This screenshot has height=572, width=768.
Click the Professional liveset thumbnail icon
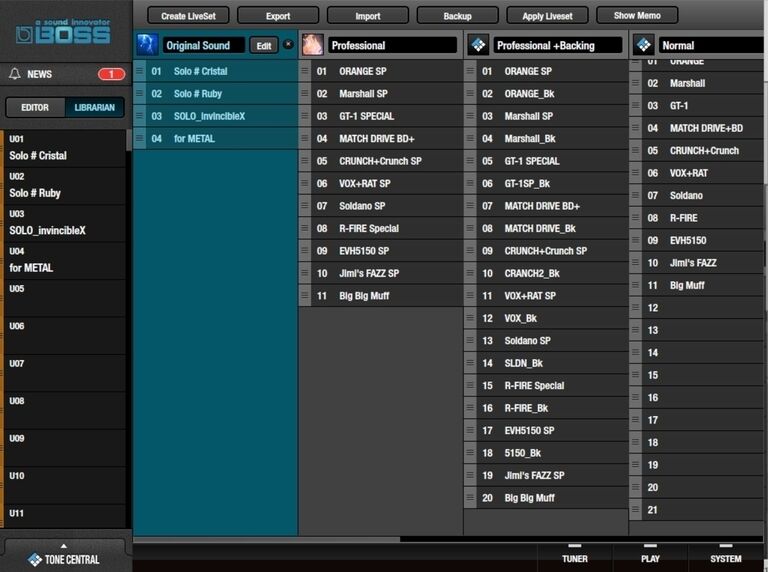coord(313,45)
